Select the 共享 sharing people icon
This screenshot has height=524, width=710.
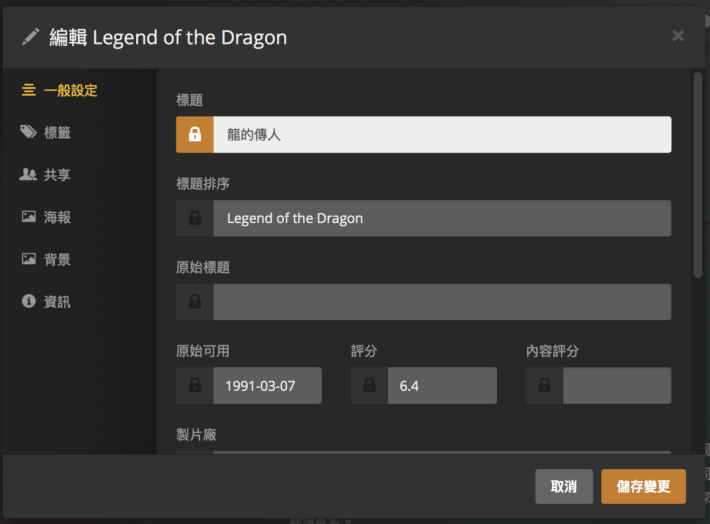pyautogui.click(x=28, y=174)
